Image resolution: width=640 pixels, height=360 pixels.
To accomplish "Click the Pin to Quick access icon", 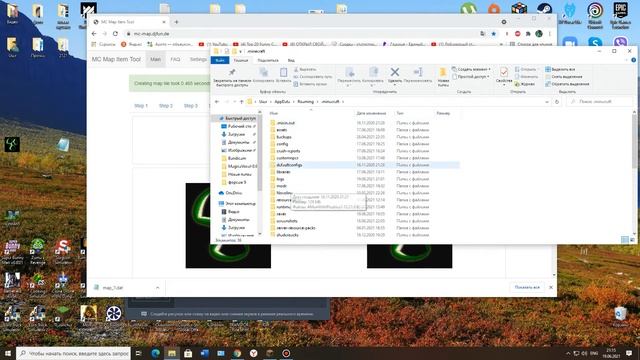I will (232, 73).
